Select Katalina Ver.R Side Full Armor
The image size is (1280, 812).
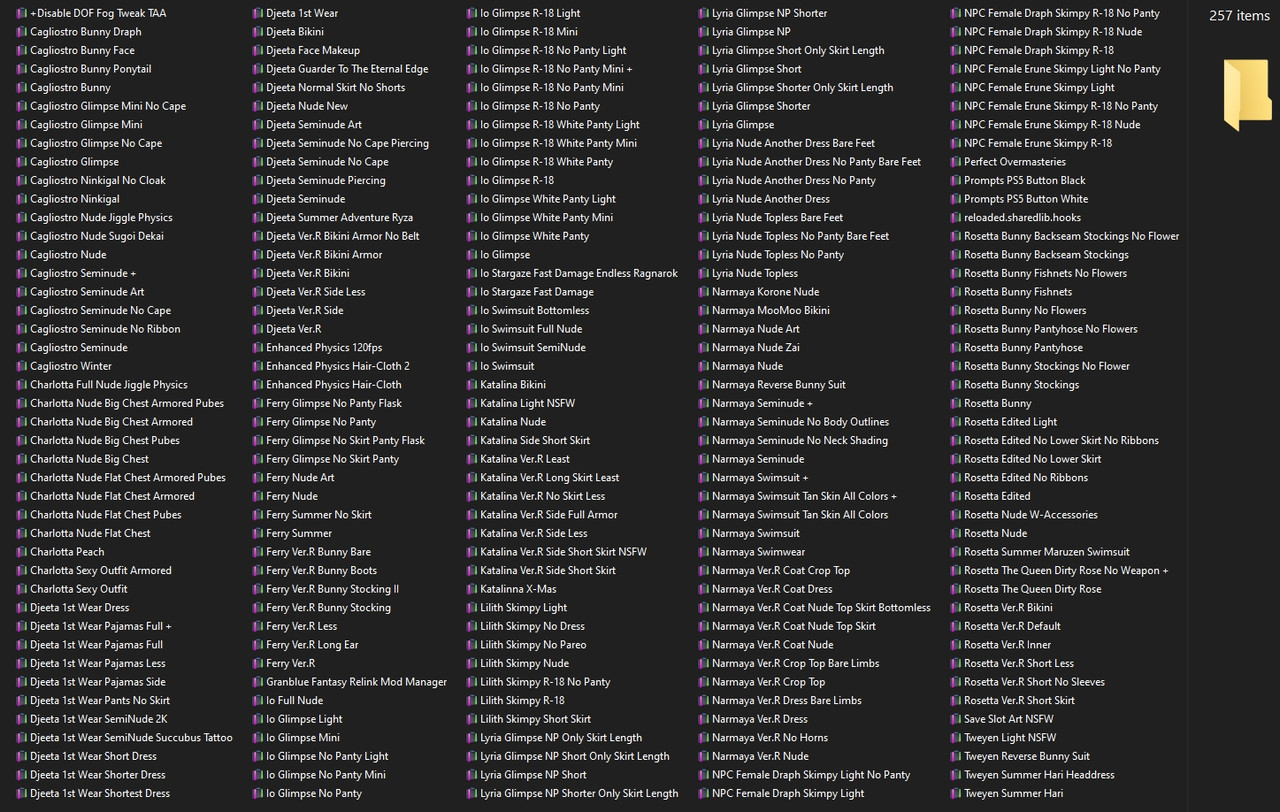point(549,515)
